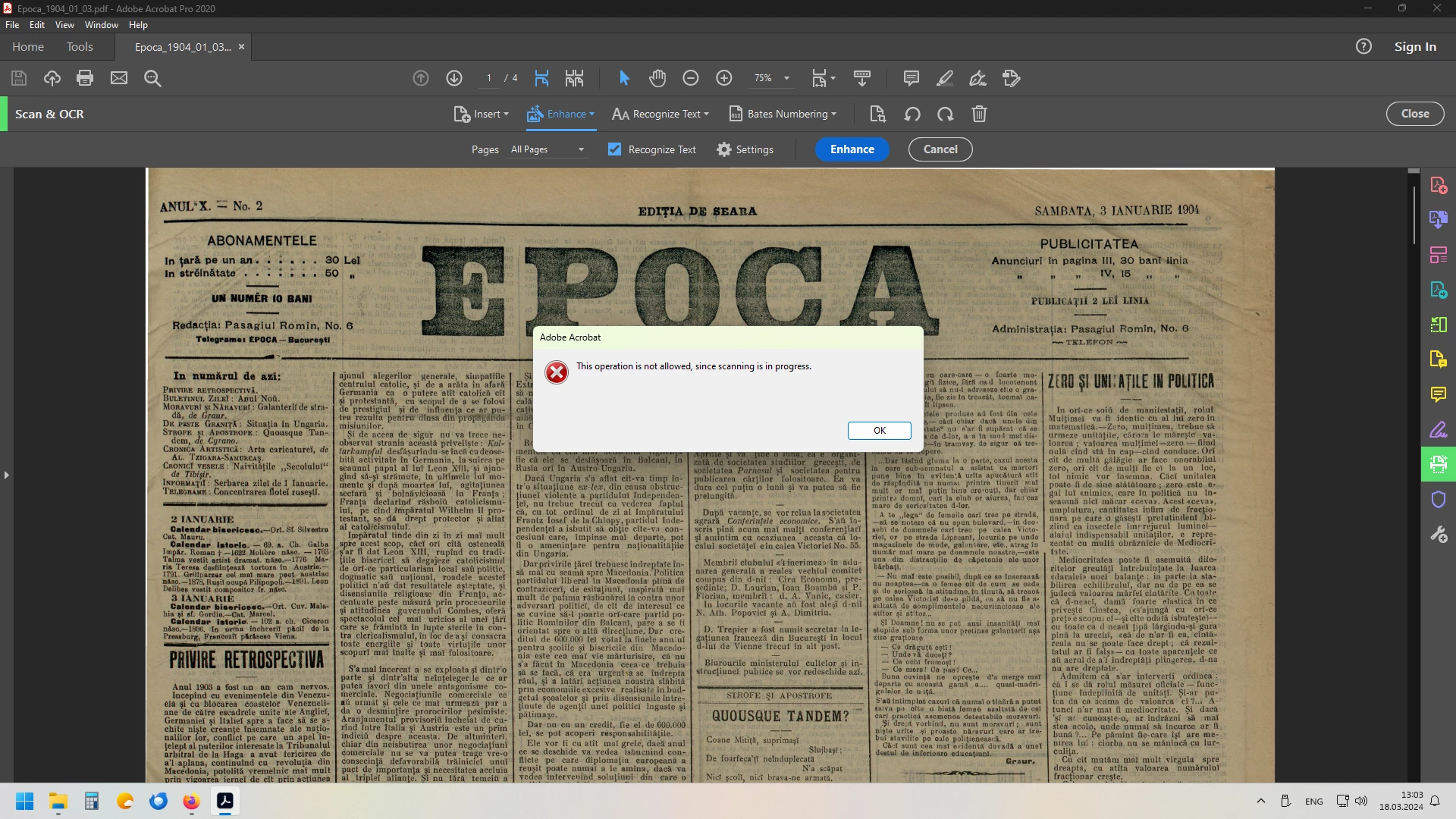Open the Bates Numbering dropdown
1456x819 pixels.
783,114
